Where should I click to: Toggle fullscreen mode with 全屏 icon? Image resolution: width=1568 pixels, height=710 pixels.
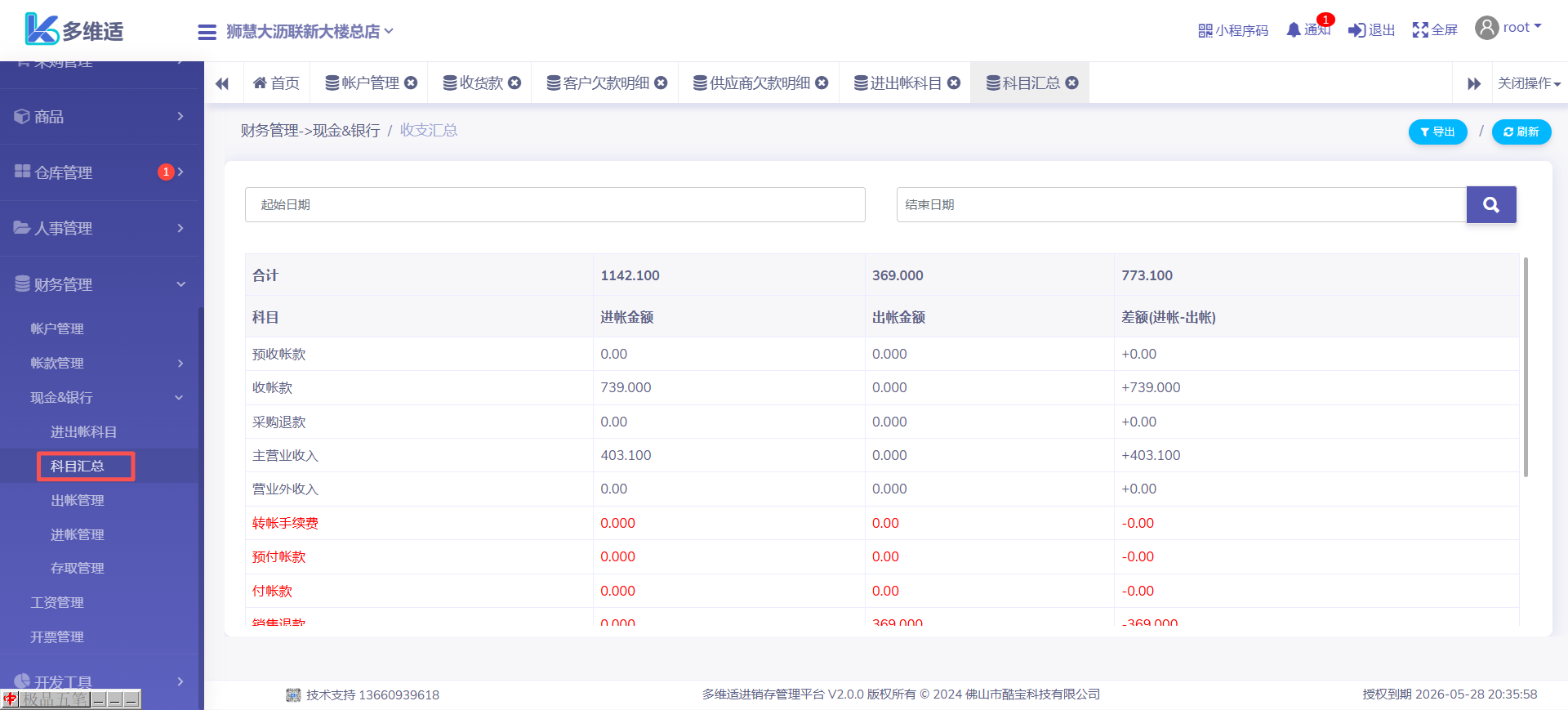click(x=1421, y=30)
